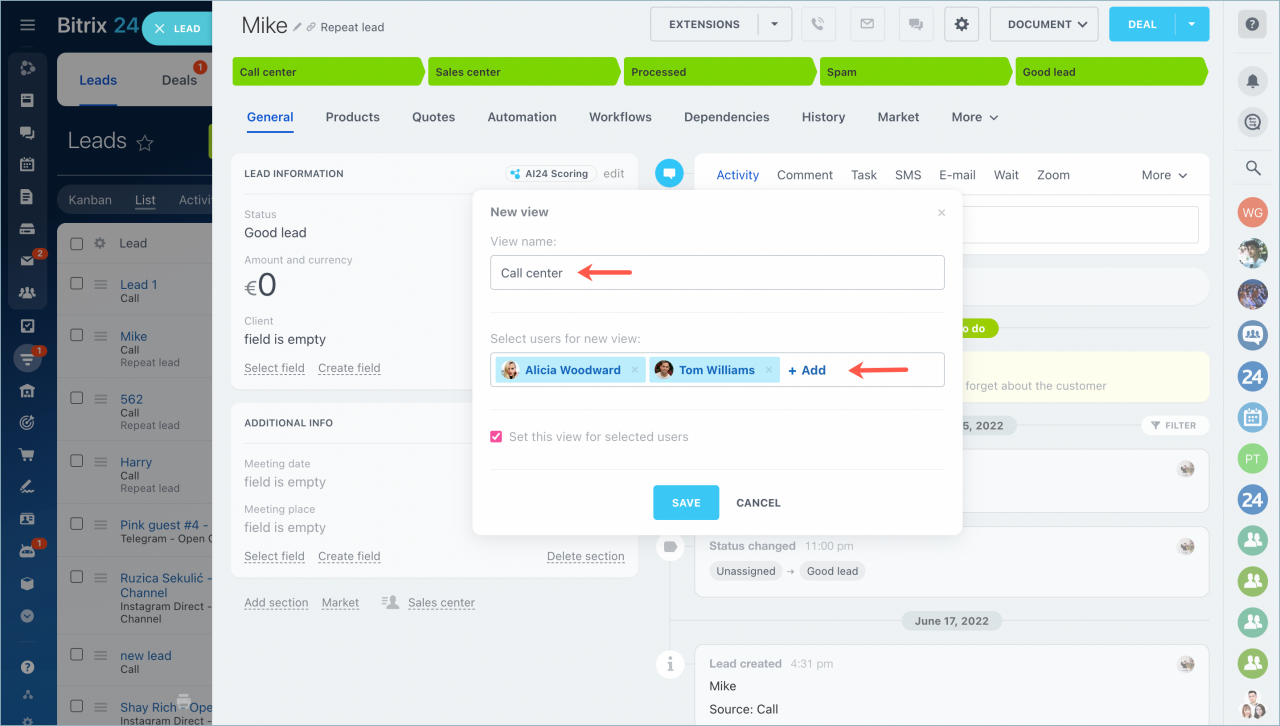
Task: Click the View name input field
Action: coord(717,273)
